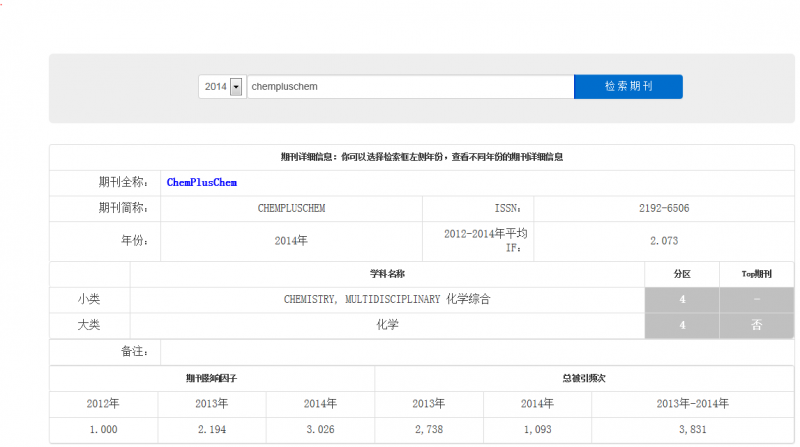Viewport: 800px width, 447px height.
Task: Click the average IF value 2.073
Action: coord(664,241)
